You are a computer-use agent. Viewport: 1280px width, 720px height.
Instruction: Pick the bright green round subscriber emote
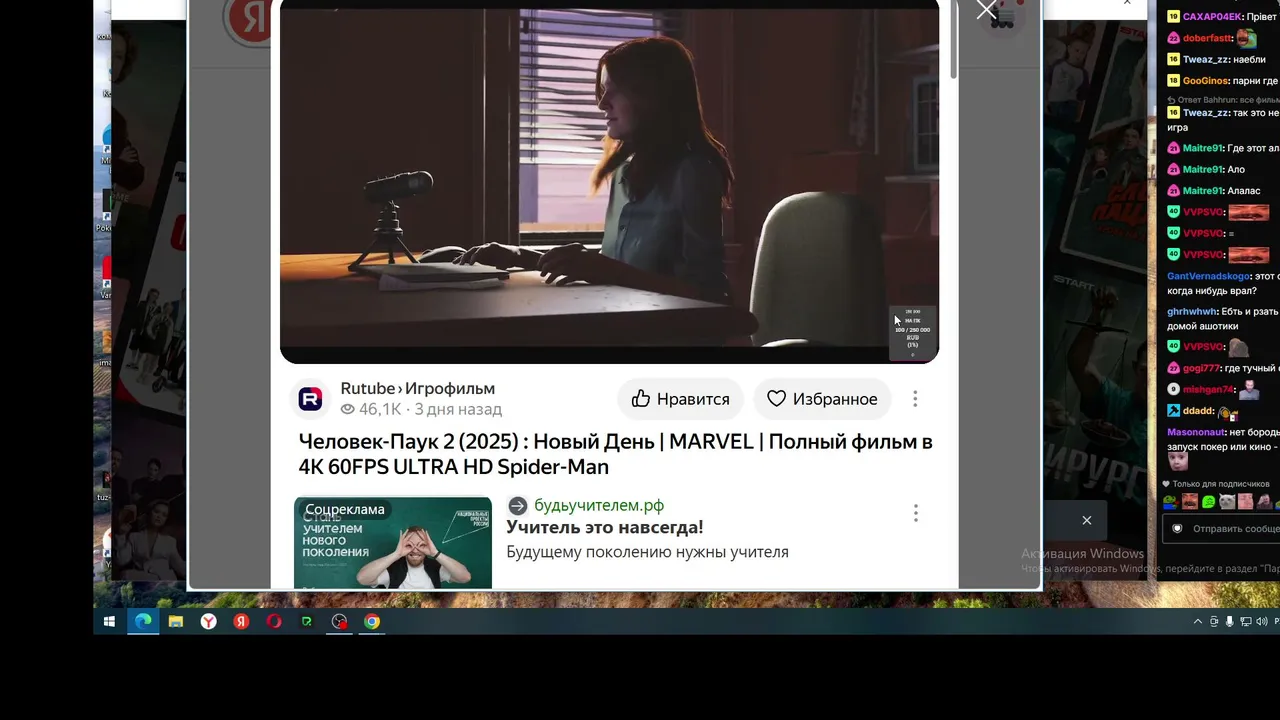pyautogui.click(x=1208, y=502)
